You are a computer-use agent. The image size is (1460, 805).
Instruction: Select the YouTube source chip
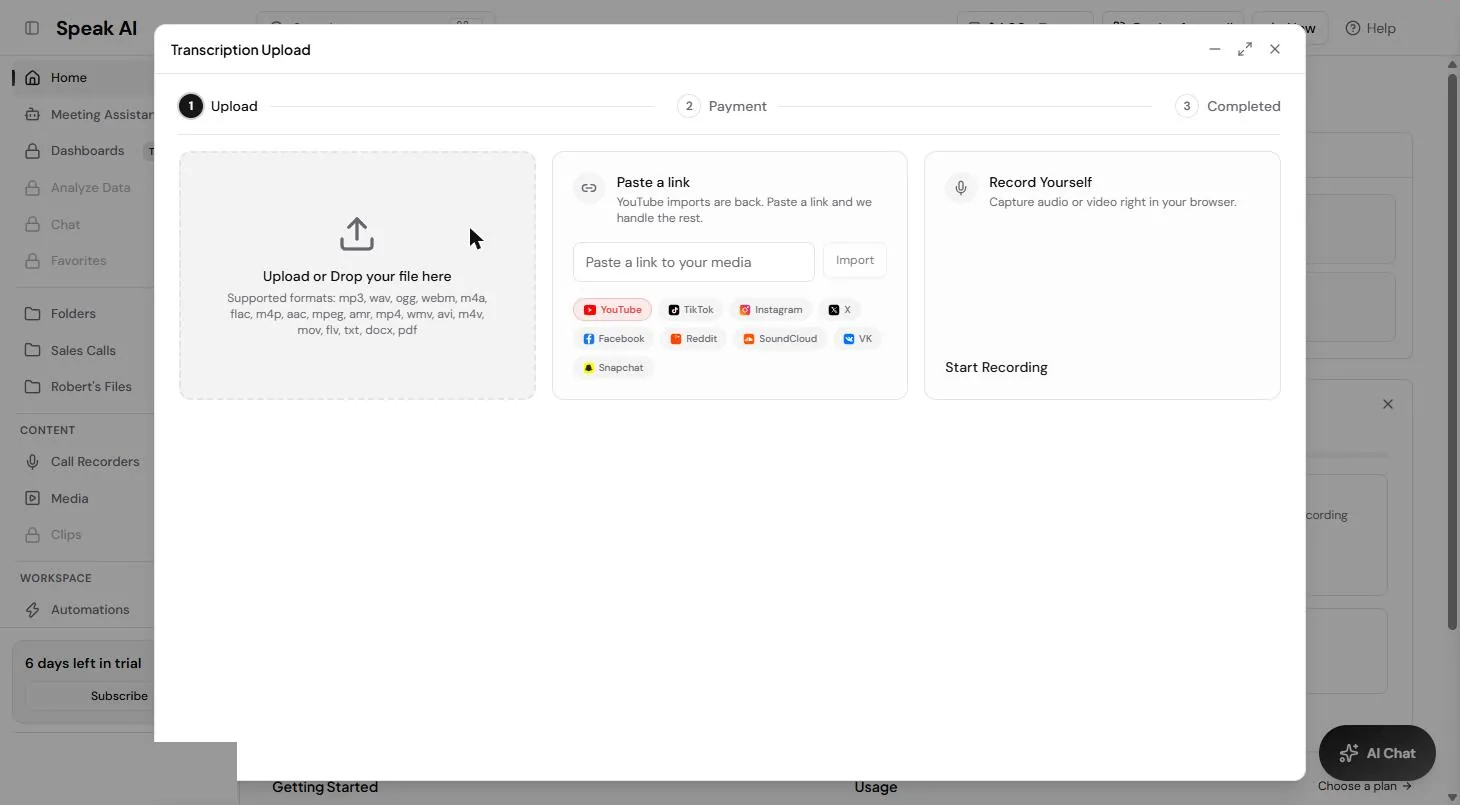(612, 310)
